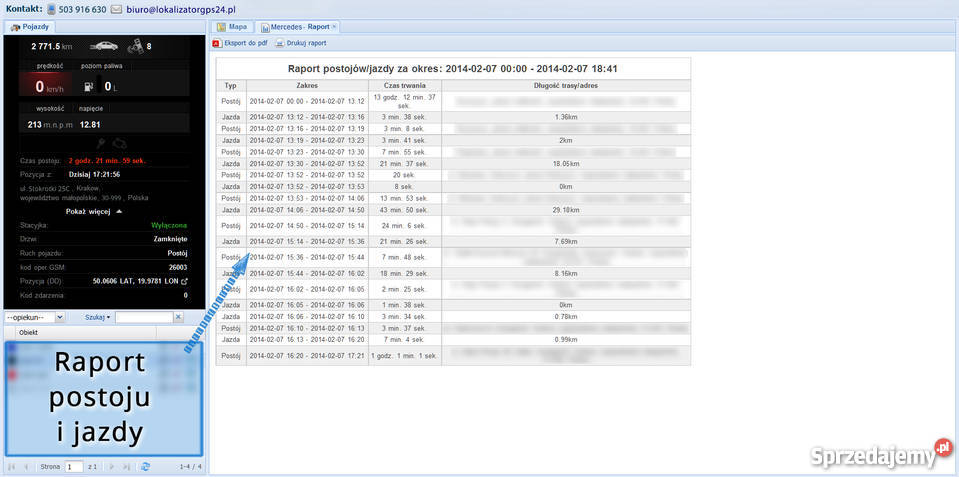Image resolution: width=959 pixels, height=477 pixels.
Task: Select distance cell 0.99km
Action: click(566, 339)
